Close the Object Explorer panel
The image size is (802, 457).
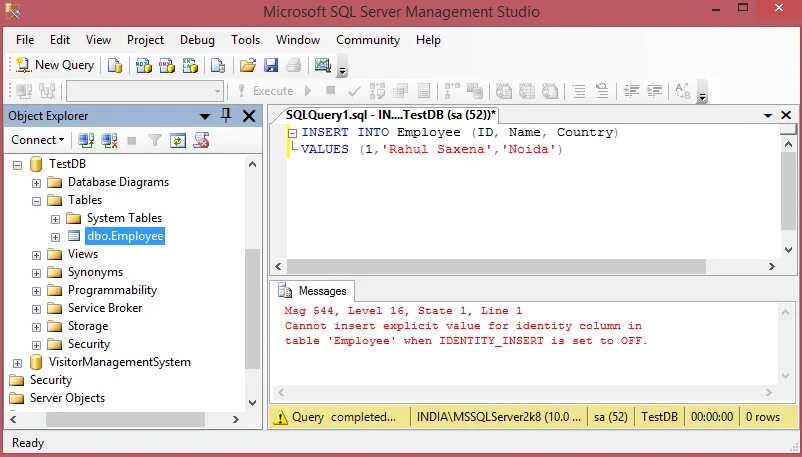click(x=249, y=116)
